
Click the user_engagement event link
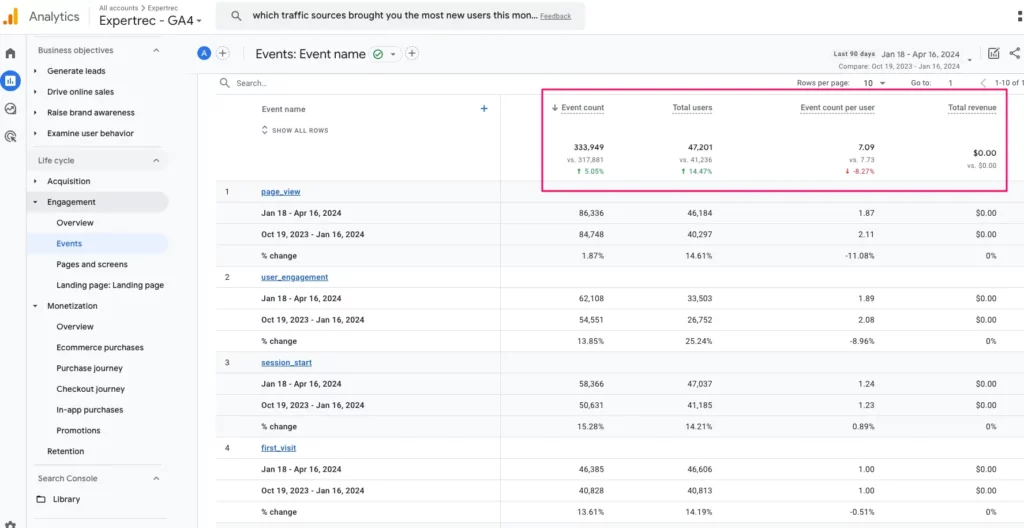point(294,277)
